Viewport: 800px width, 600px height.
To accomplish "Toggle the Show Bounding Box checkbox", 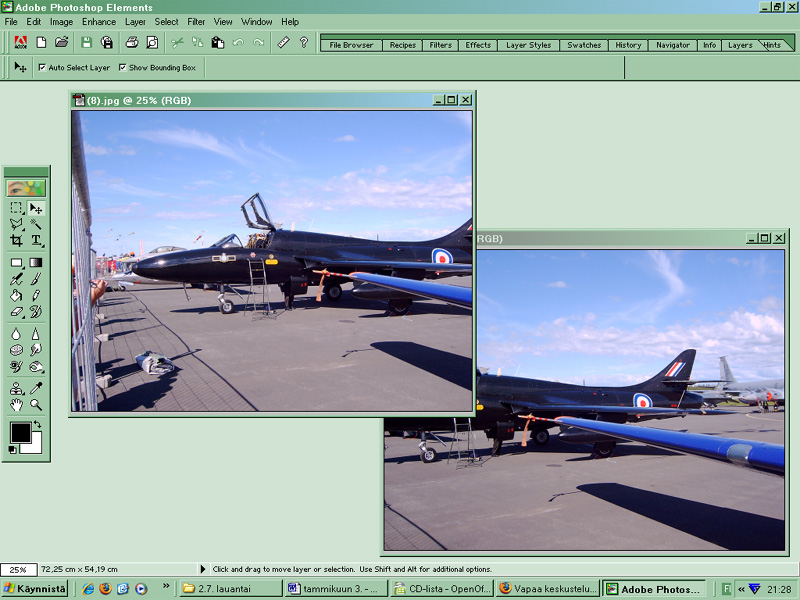I will coord(122,67).
